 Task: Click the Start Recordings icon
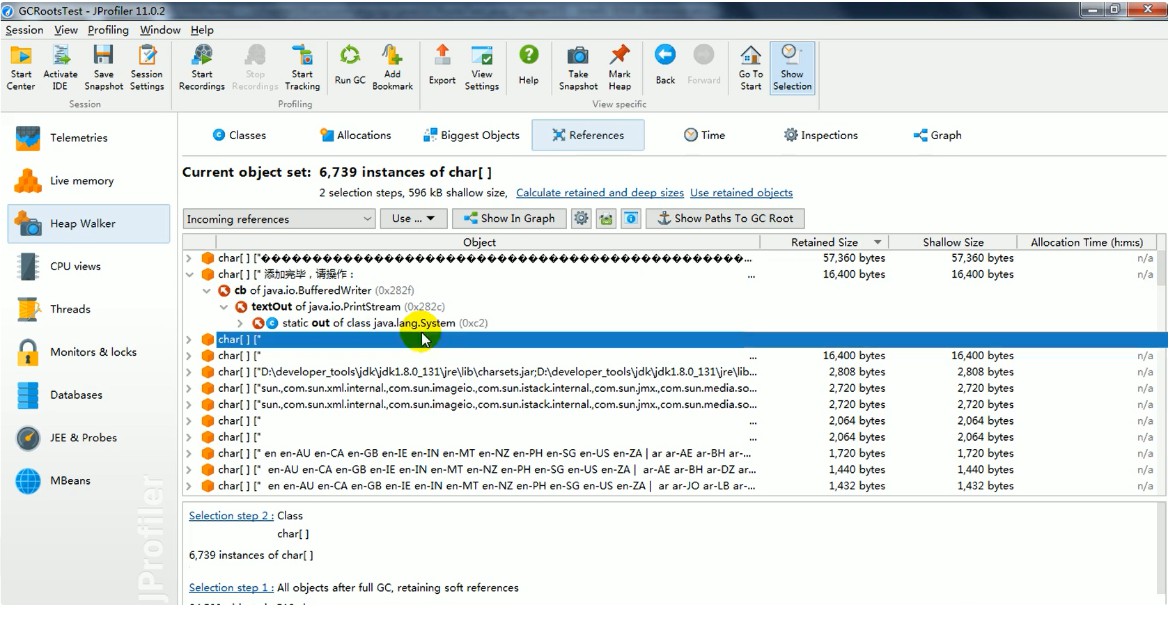[x=201, y=67]
